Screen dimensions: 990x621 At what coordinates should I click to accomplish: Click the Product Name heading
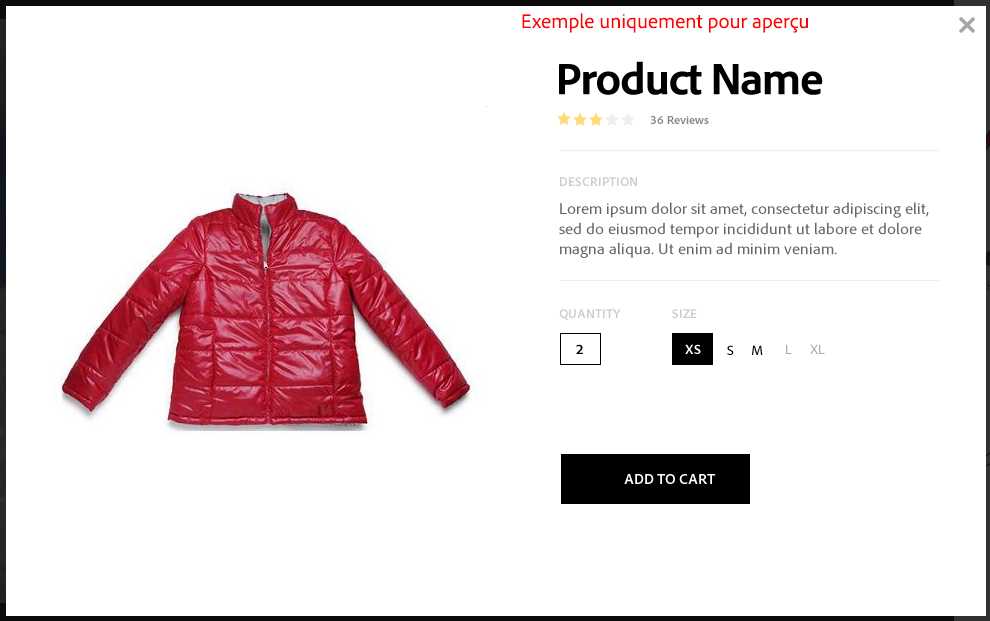tap(689, 80)
